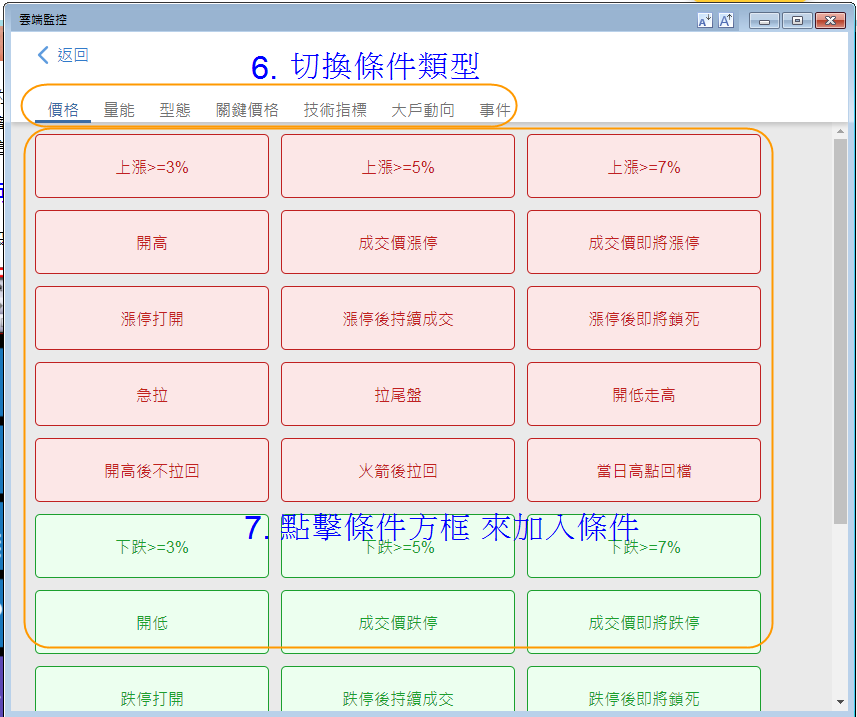This screenshot has height=717, width=857.
Task: Select the 拉尾盤 condition box
Action: click(398, 395)
